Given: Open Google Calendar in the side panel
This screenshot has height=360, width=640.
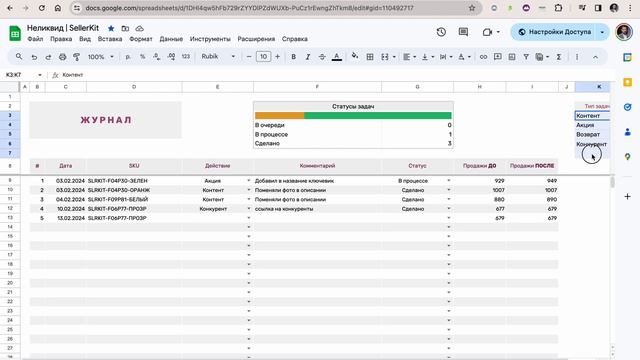Looking at the screenshot, I should coord(628,57).
